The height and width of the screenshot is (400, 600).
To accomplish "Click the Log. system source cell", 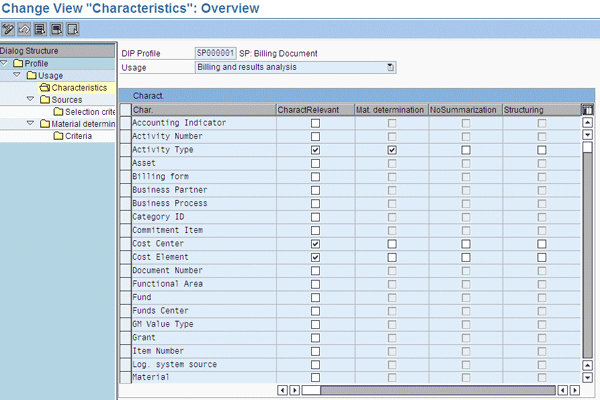I will pos(204,364).
